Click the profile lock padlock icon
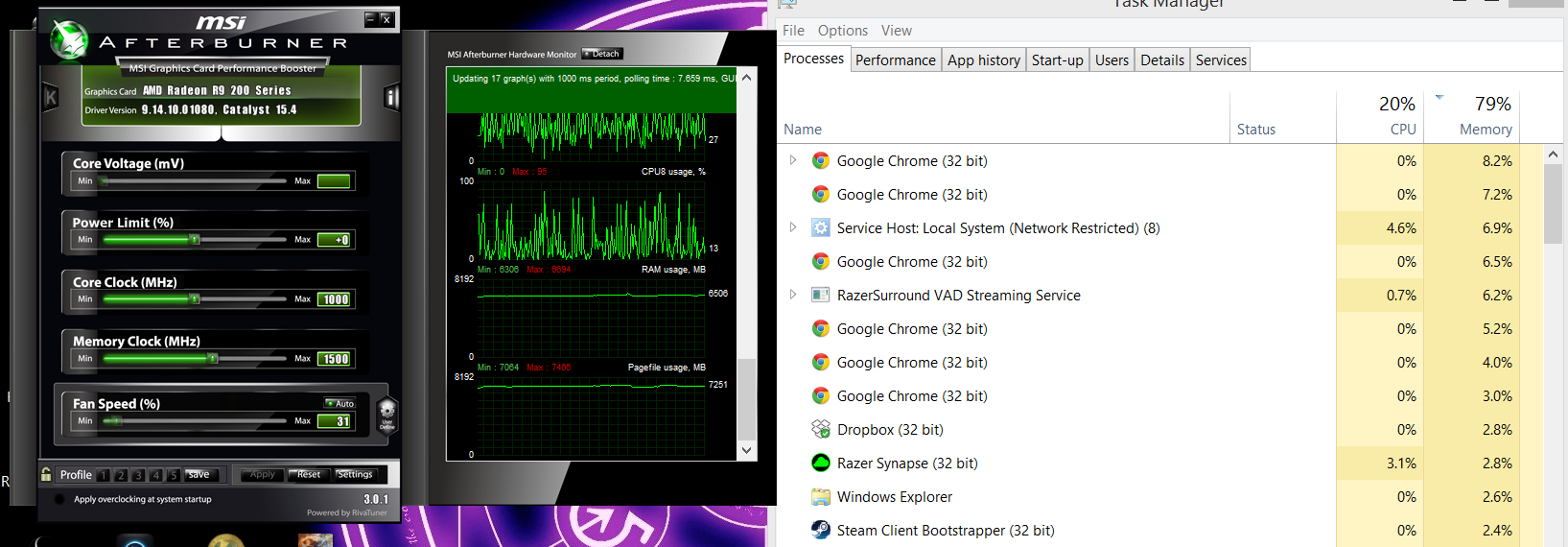This screenshot has width=1568, height=547. click(46, 474)
